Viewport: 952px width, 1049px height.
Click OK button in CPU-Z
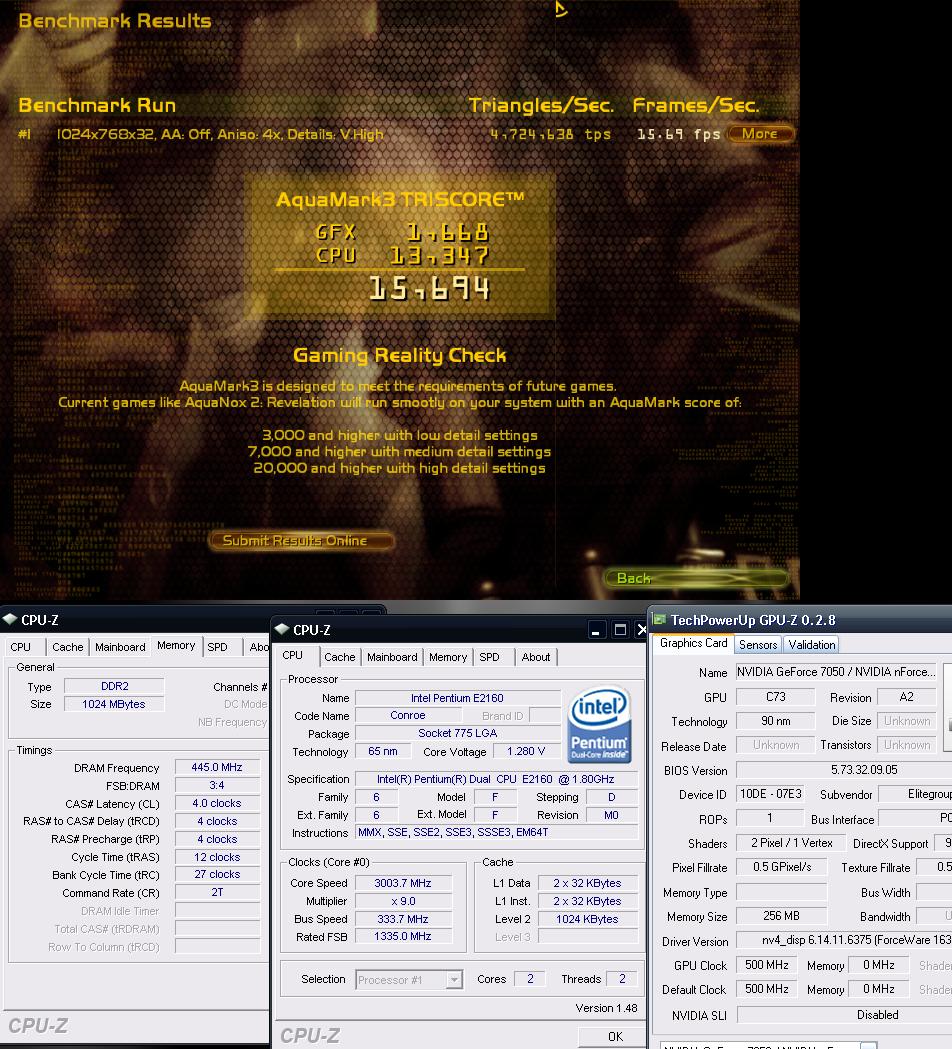[615, 1036]
